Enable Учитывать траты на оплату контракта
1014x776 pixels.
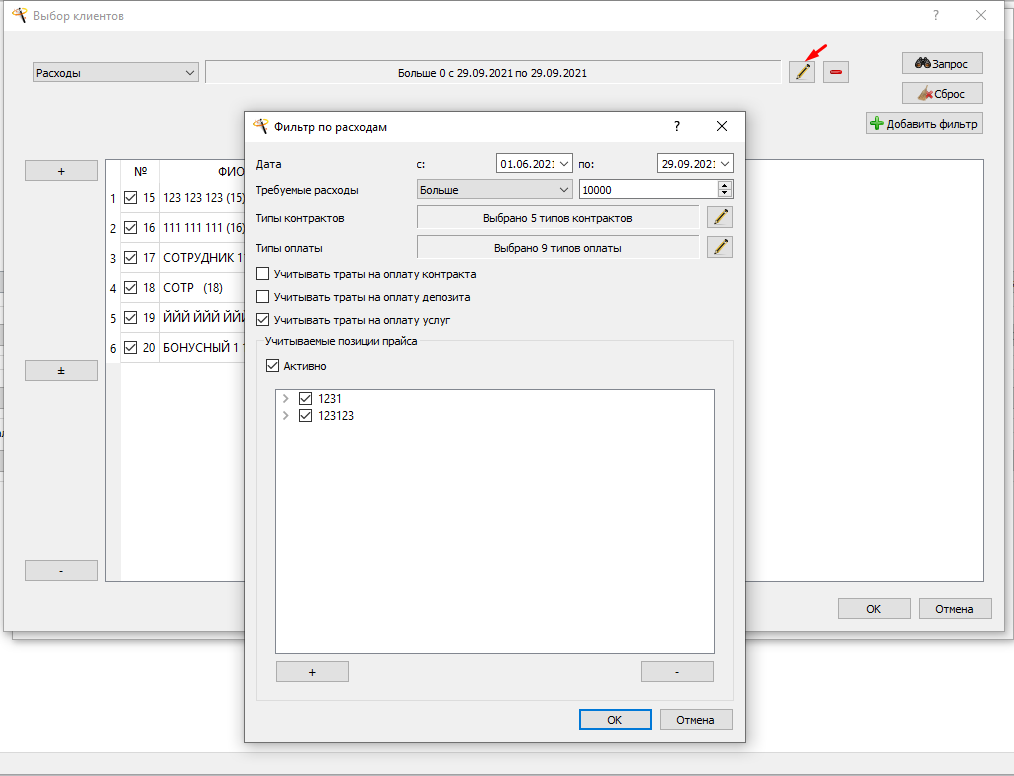pyautogui.click(x=263, y=274)
